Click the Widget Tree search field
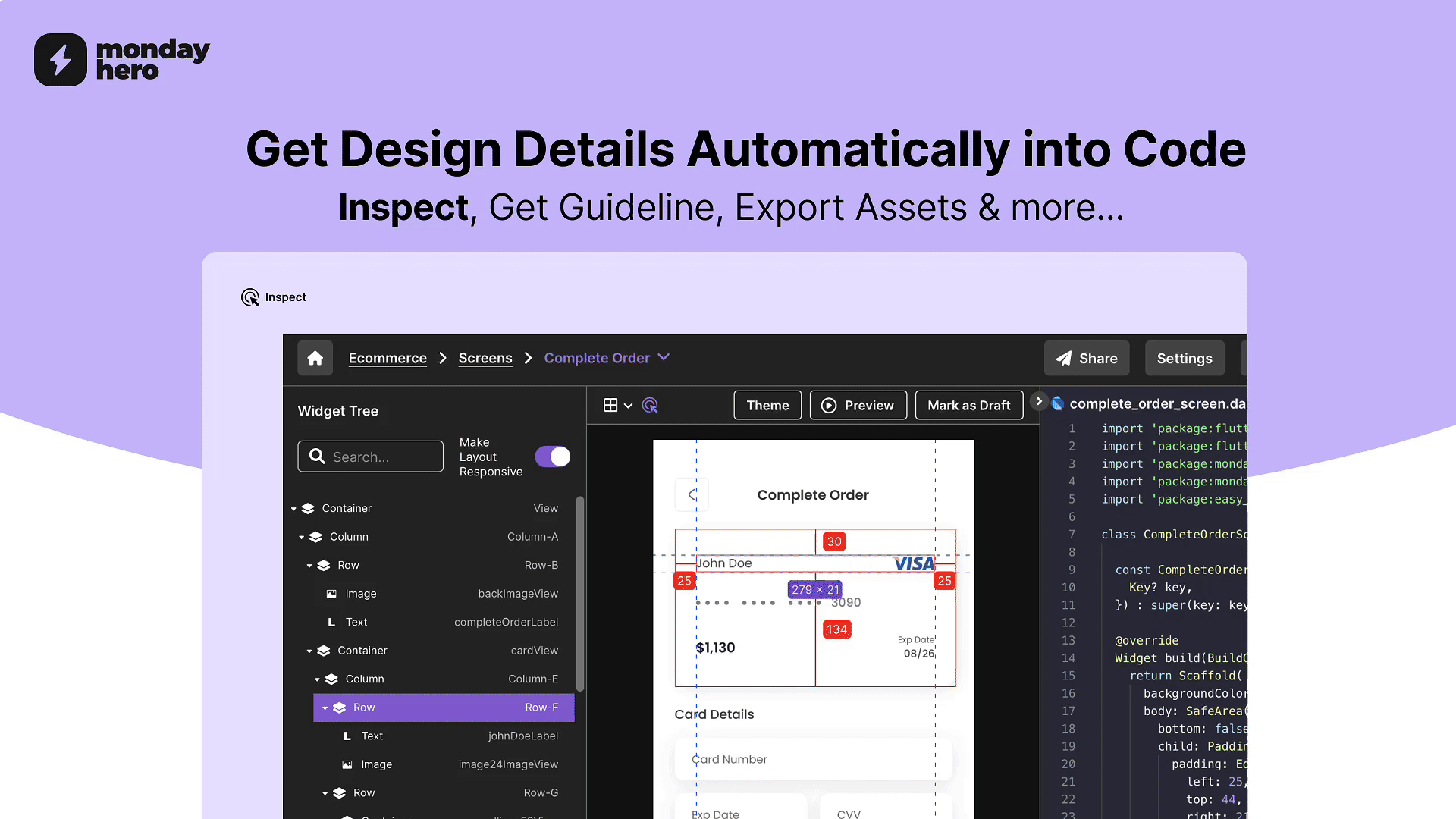The width and height of the screenshot is (1456, 819). pyautogui.click(x=371, y=457)
